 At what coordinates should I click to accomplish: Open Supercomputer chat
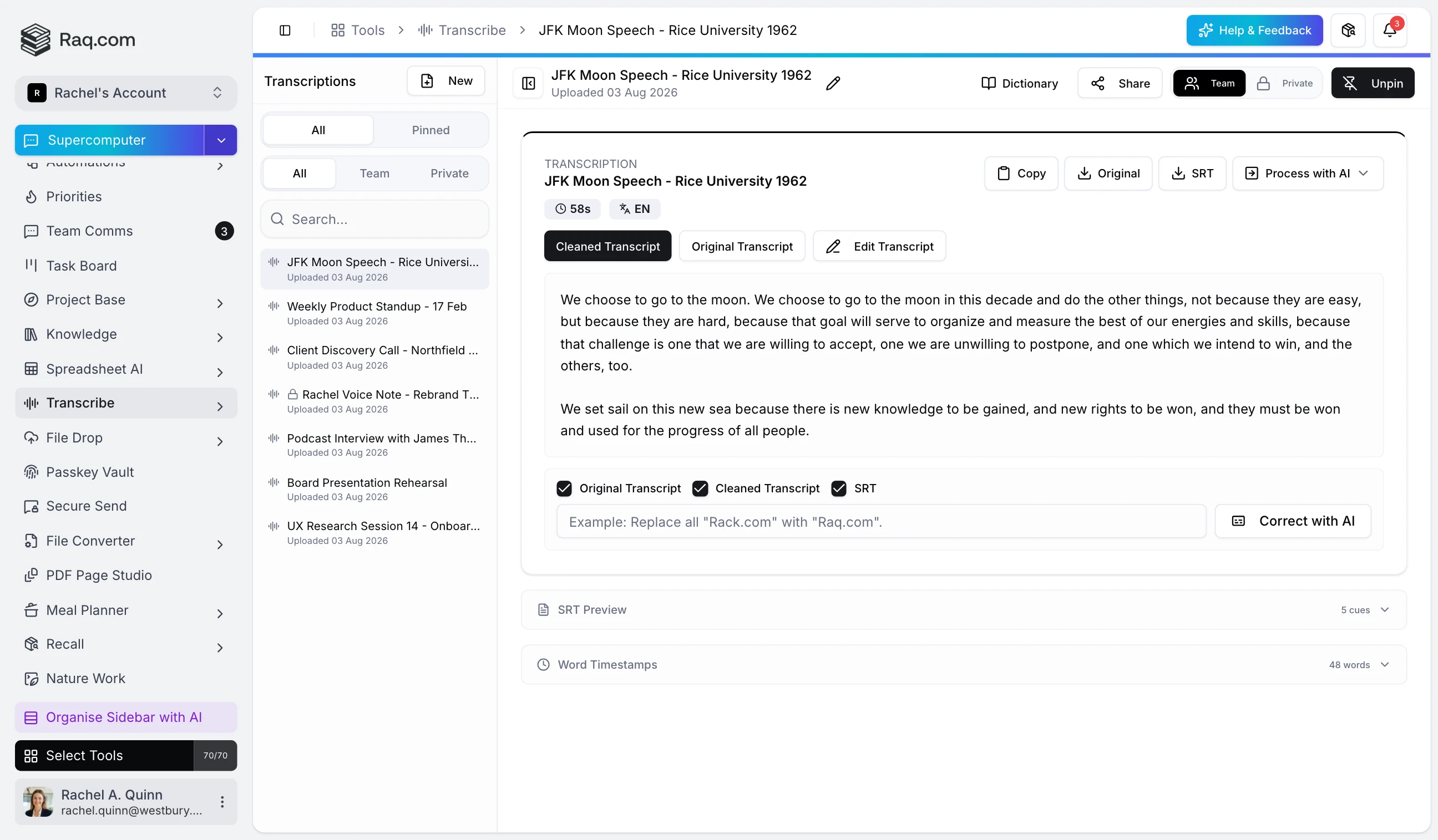109,140
